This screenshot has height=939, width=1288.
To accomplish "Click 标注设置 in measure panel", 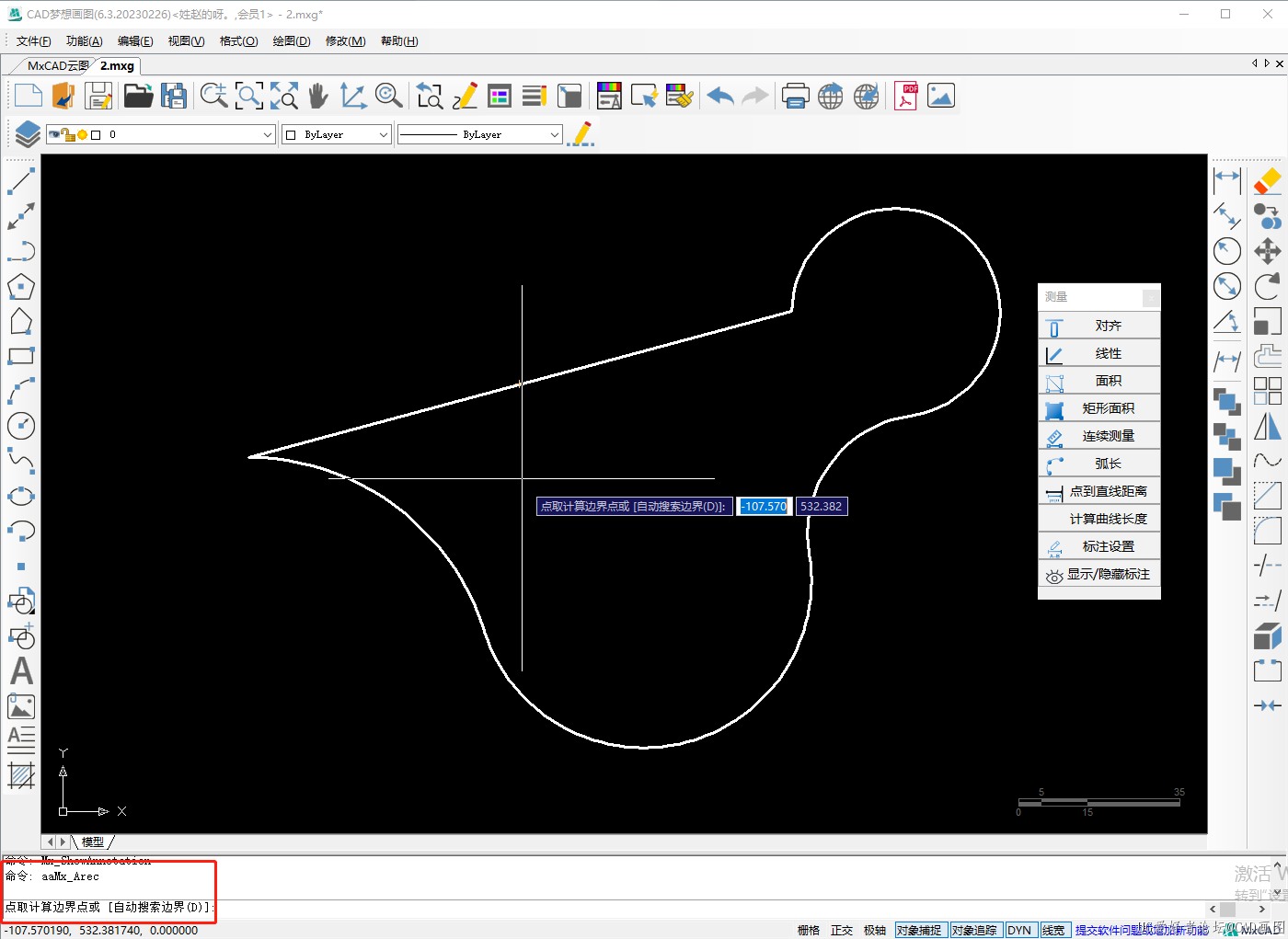I will pos(1099,546).
